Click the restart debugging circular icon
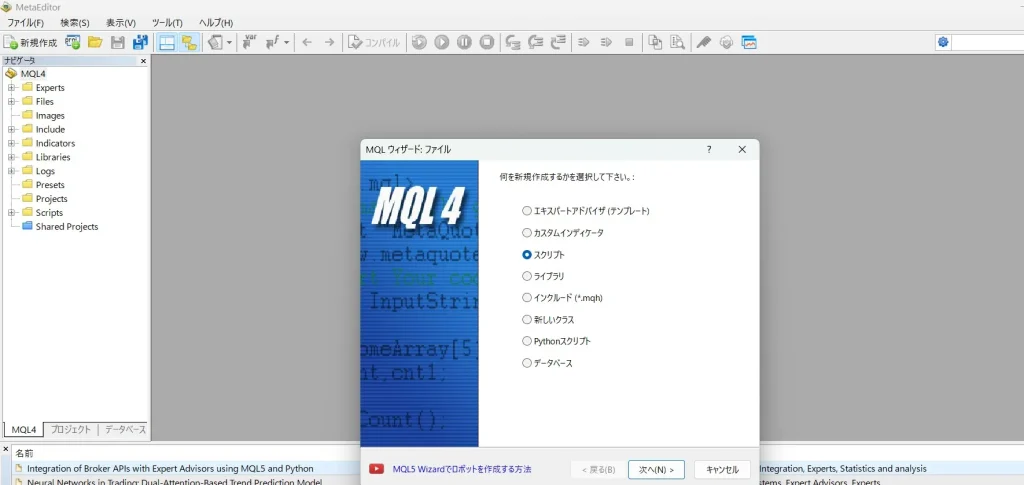The image size is (1024, 485). (419, 42)
